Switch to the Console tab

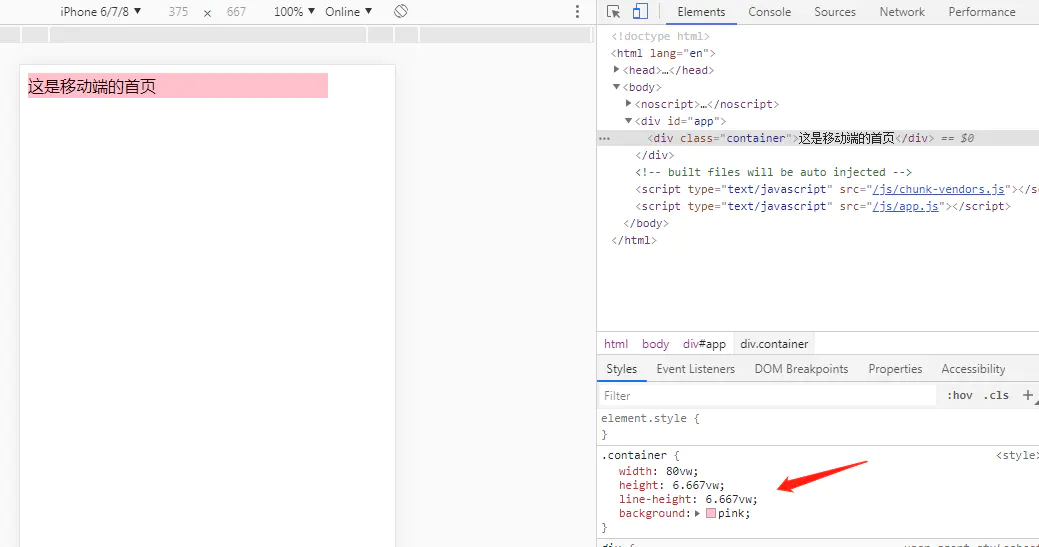(x=769, y=12)
